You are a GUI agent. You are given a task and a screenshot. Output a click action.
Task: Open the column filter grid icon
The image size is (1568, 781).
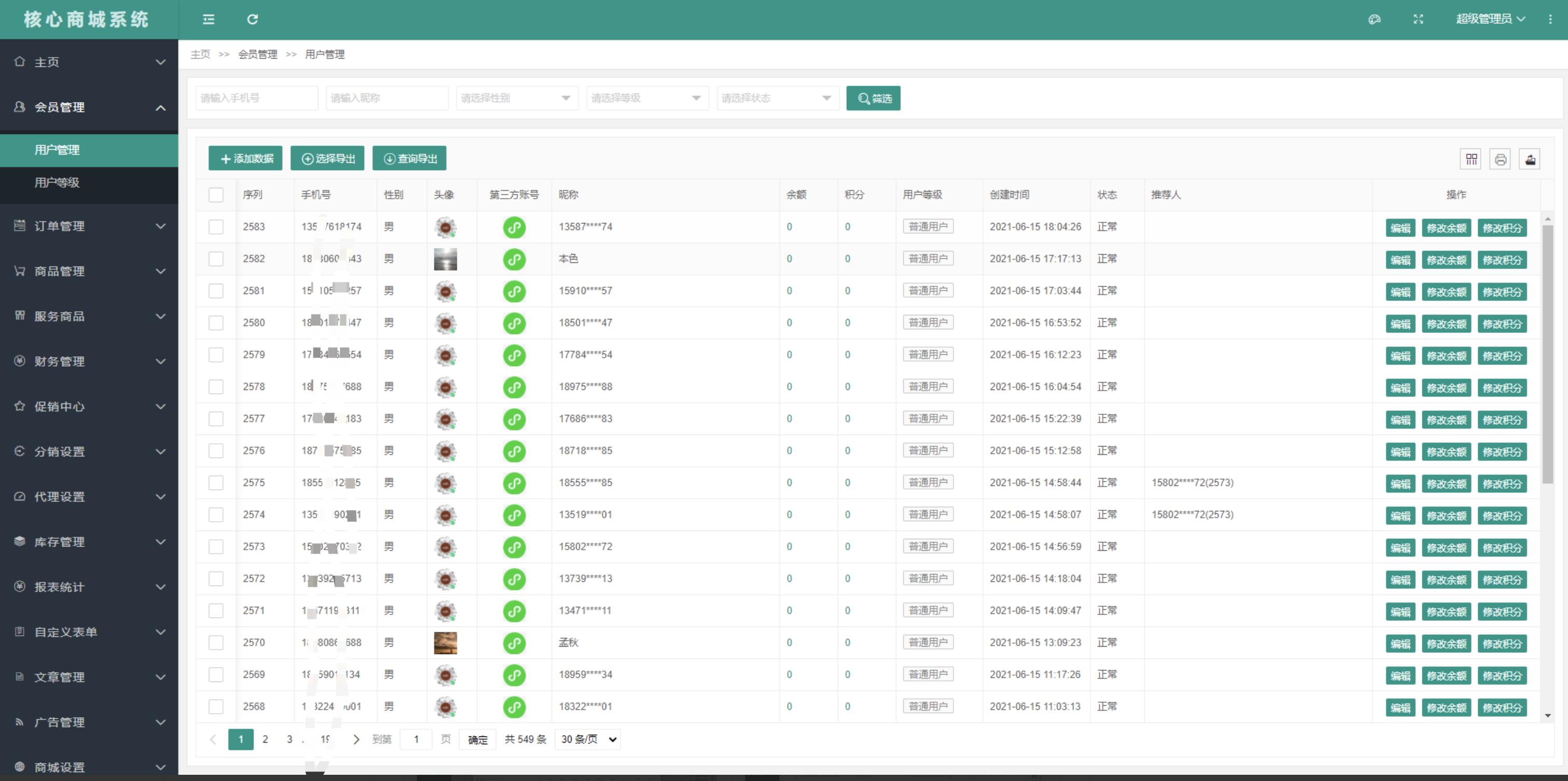1471,159
